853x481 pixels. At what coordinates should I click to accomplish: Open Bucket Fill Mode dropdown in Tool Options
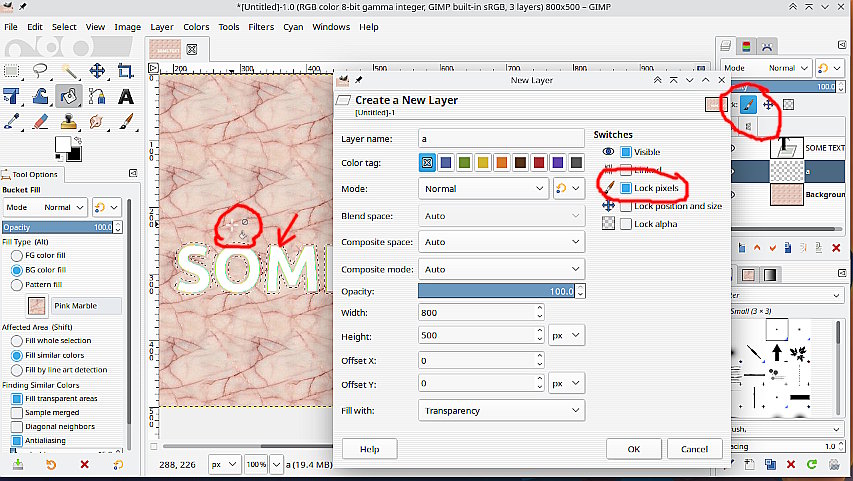click(x=45, y=207)
